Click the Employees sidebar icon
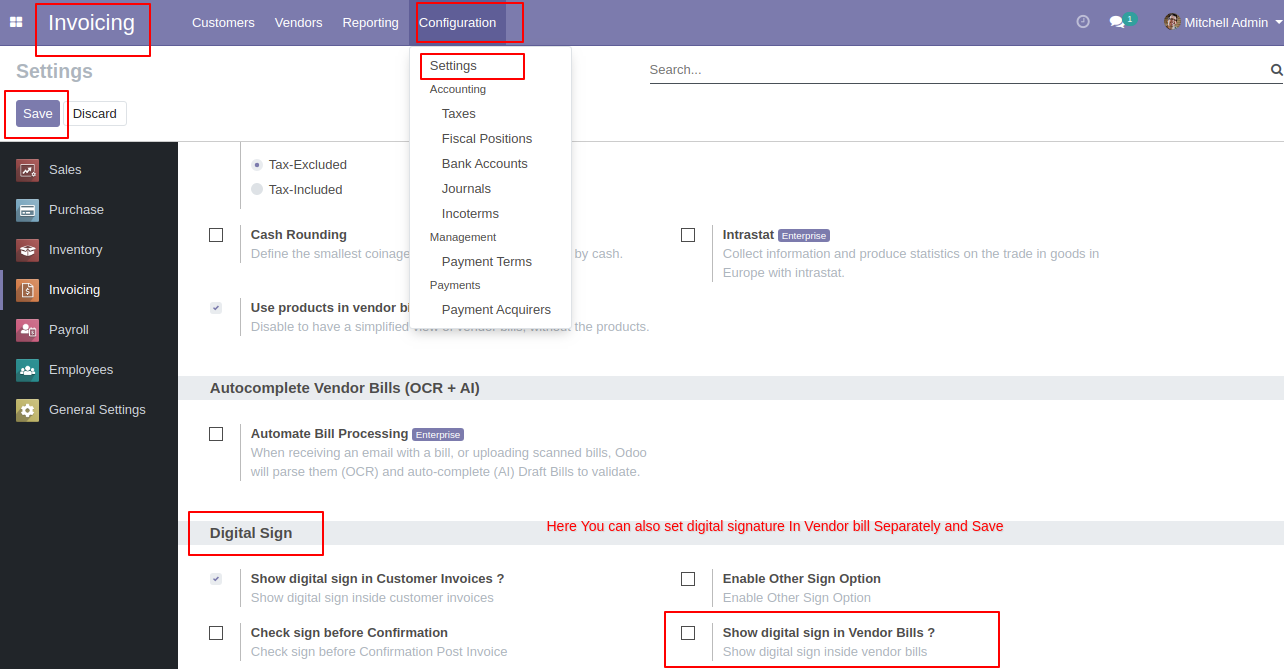The width and height of the screenshot is (1284, 669). 27,370
